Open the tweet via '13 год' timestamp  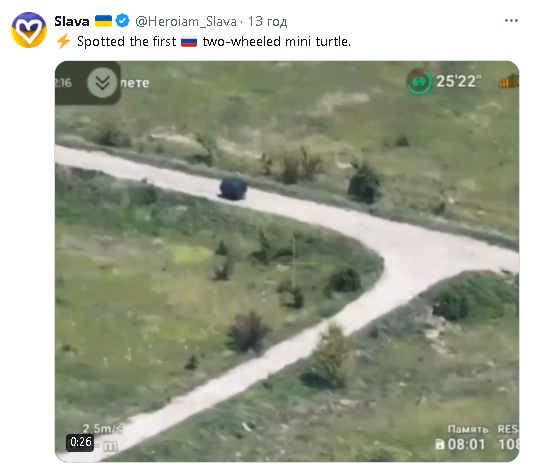[x=268, y=21]
